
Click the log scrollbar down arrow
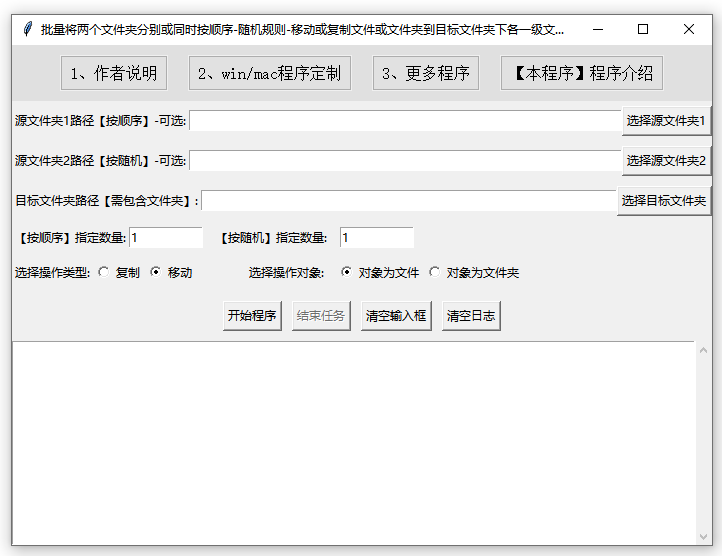tap(703, 537)
